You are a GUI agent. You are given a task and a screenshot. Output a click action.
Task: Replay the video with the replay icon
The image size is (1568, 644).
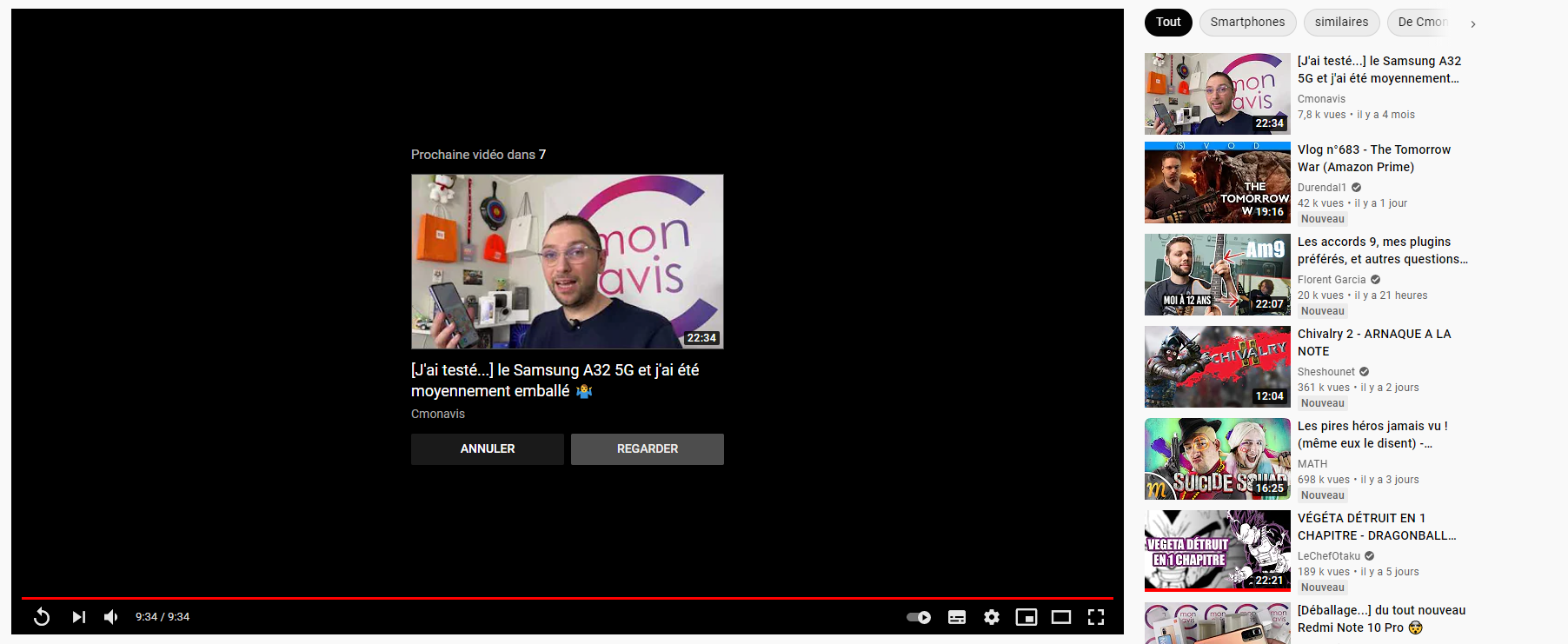[42, 617]
